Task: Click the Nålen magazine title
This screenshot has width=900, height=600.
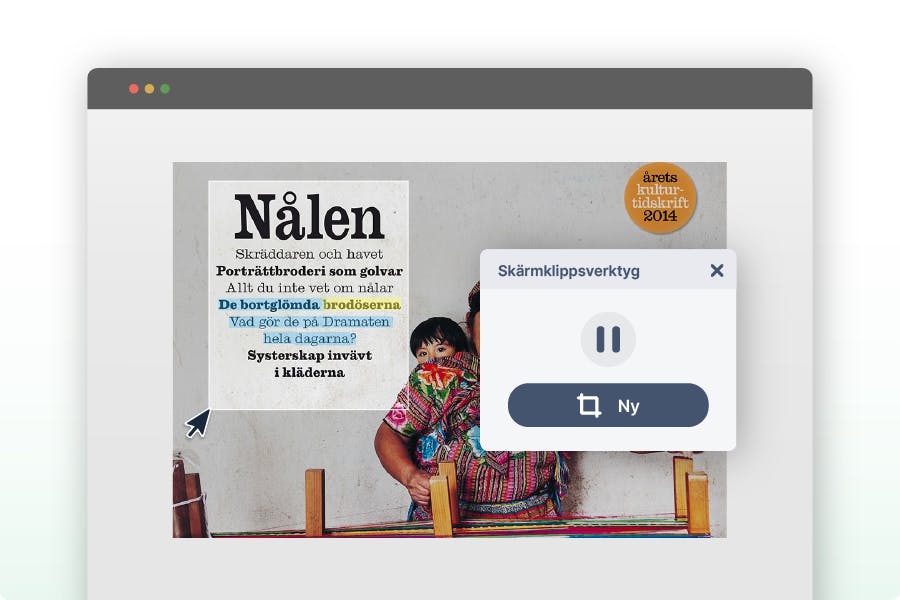Action: (309, 217)
